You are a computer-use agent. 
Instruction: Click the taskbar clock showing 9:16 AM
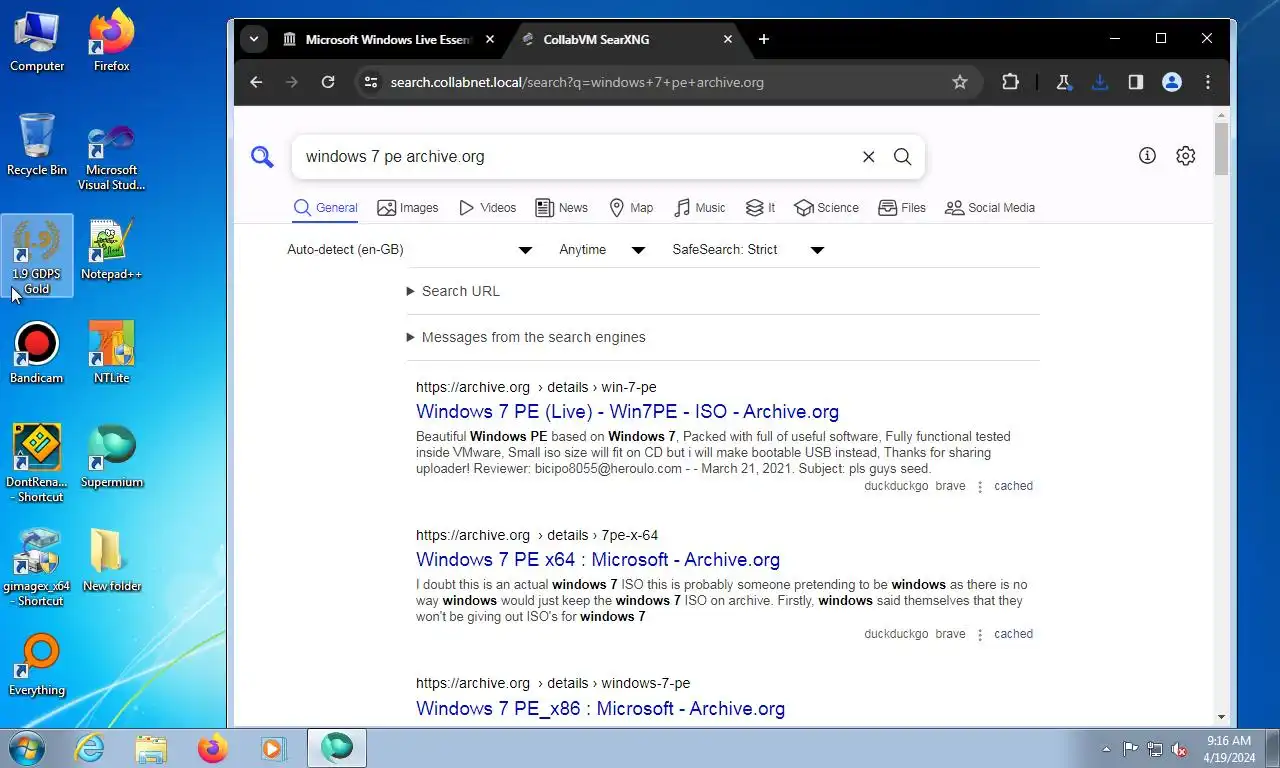pos(1228,749)
